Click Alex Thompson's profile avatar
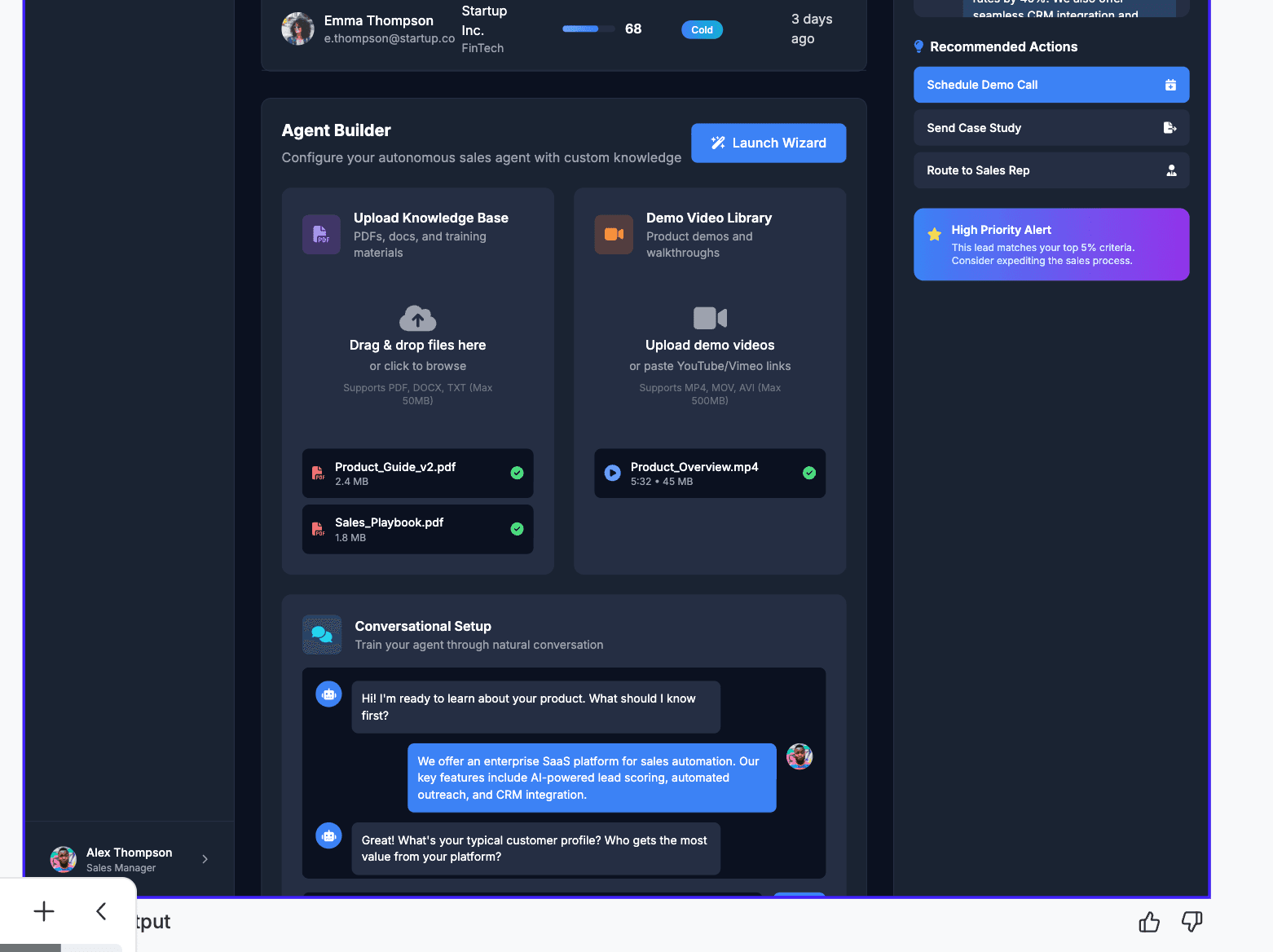 pos(64,859)
